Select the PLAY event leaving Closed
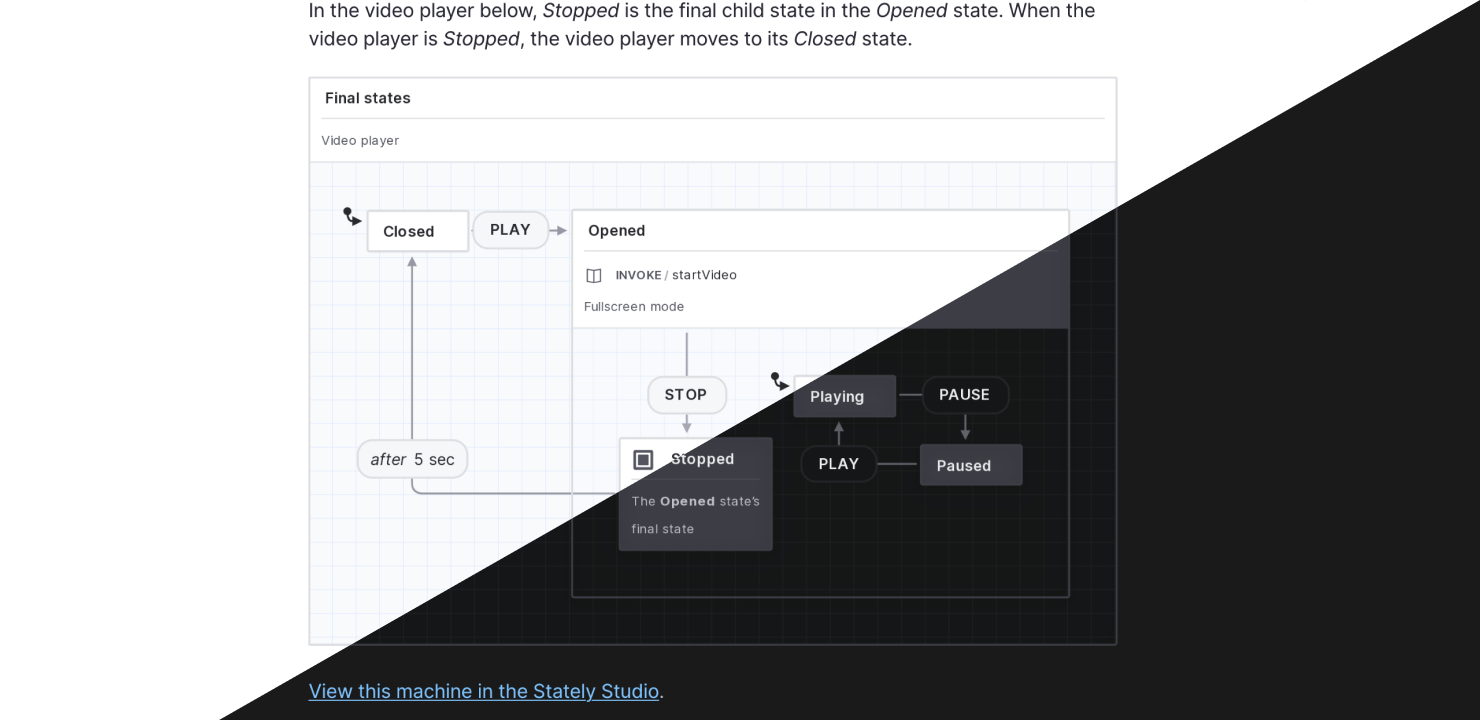 [510, 230]
